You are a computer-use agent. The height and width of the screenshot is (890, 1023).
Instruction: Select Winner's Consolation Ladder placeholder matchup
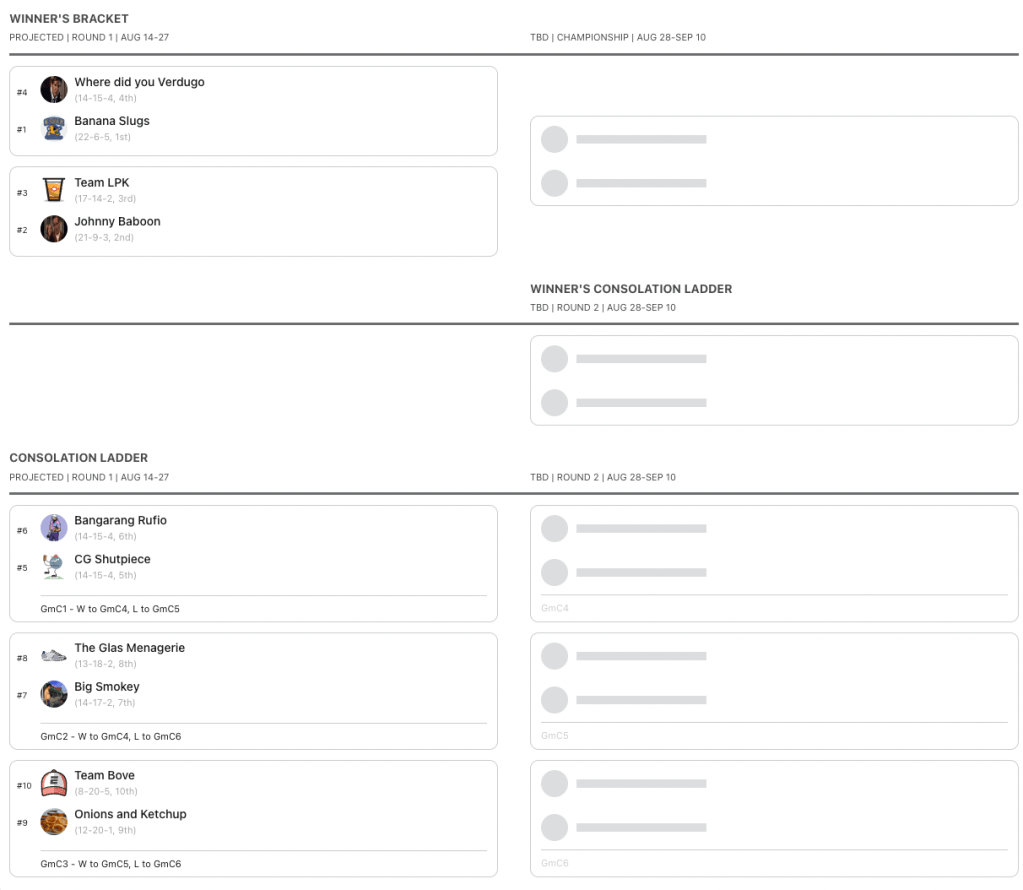click(773, 380)
